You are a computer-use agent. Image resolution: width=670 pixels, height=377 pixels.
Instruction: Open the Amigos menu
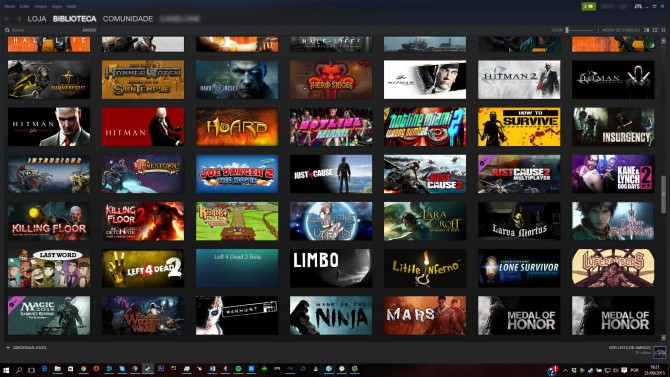[x=41, y=6]
